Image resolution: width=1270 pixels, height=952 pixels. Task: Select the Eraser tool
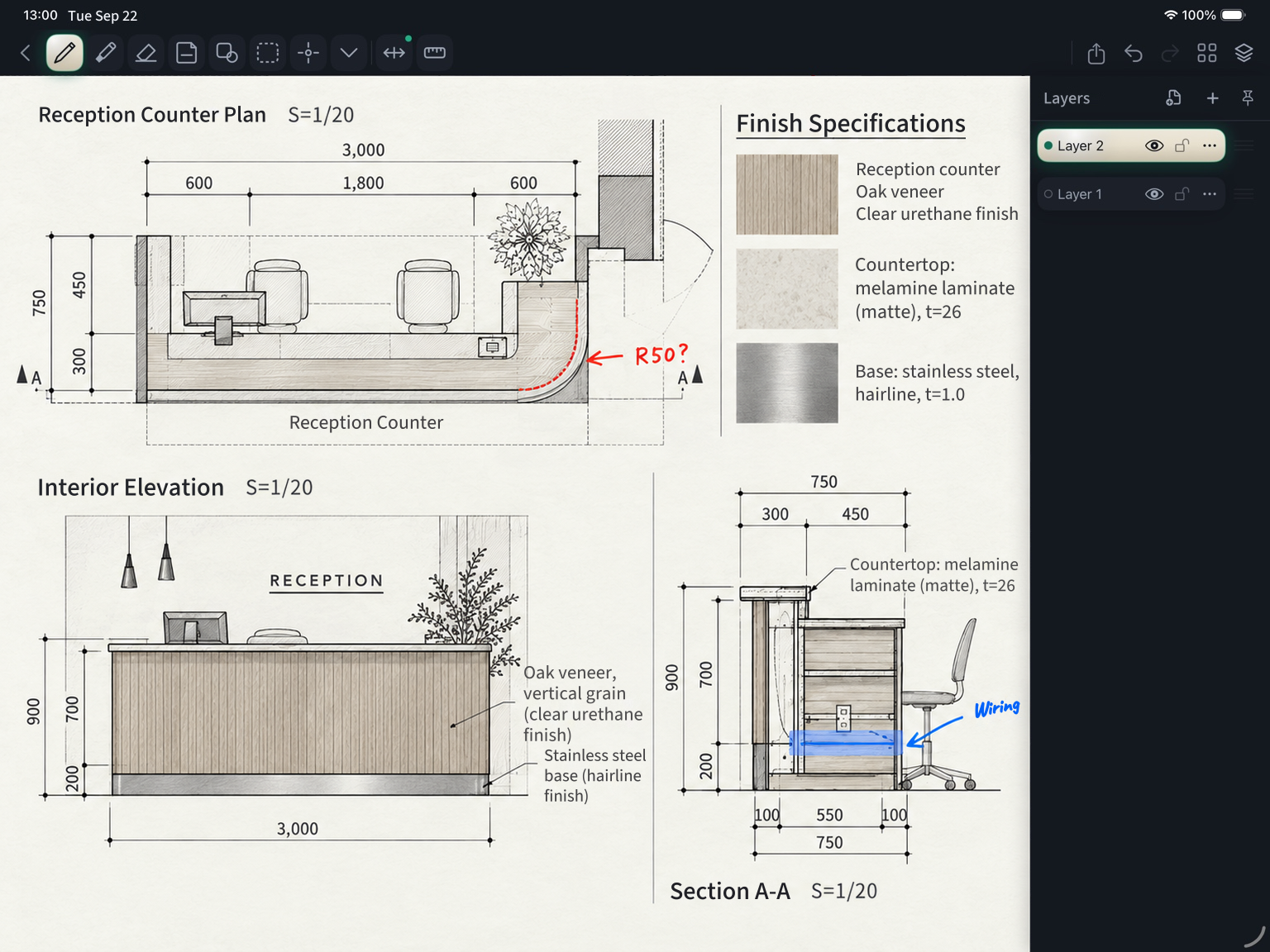coord(146,53)
